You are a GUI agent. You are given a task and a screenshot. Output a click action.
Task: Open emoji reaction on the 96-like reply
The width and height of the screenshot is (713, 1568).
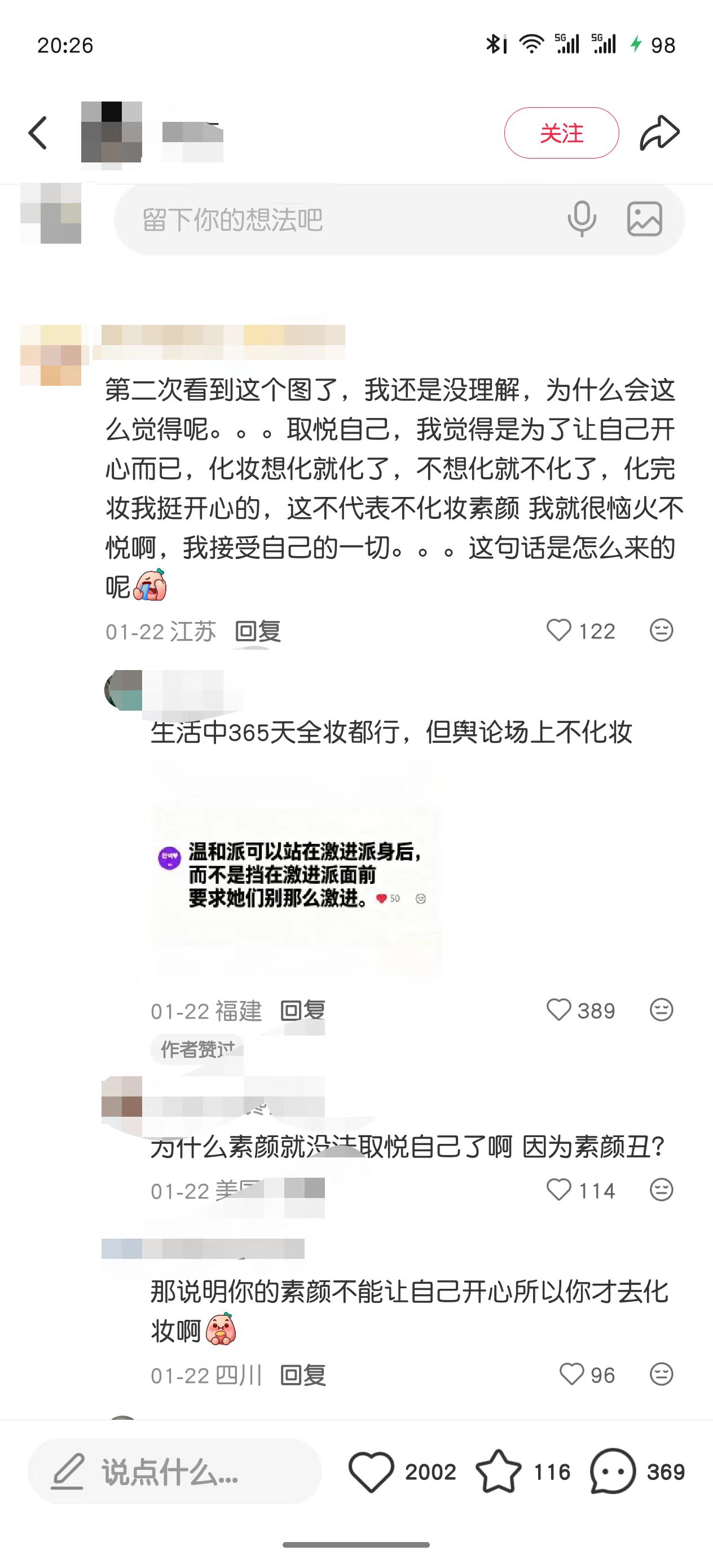coord(661,1375)
